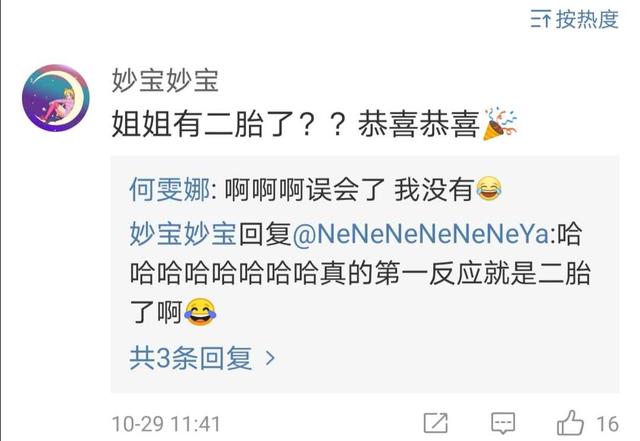Image resolution: width=640 pixels, height=441 pixels.
Task: Click the timestamp 10-29 11:41
Action: 166,424
